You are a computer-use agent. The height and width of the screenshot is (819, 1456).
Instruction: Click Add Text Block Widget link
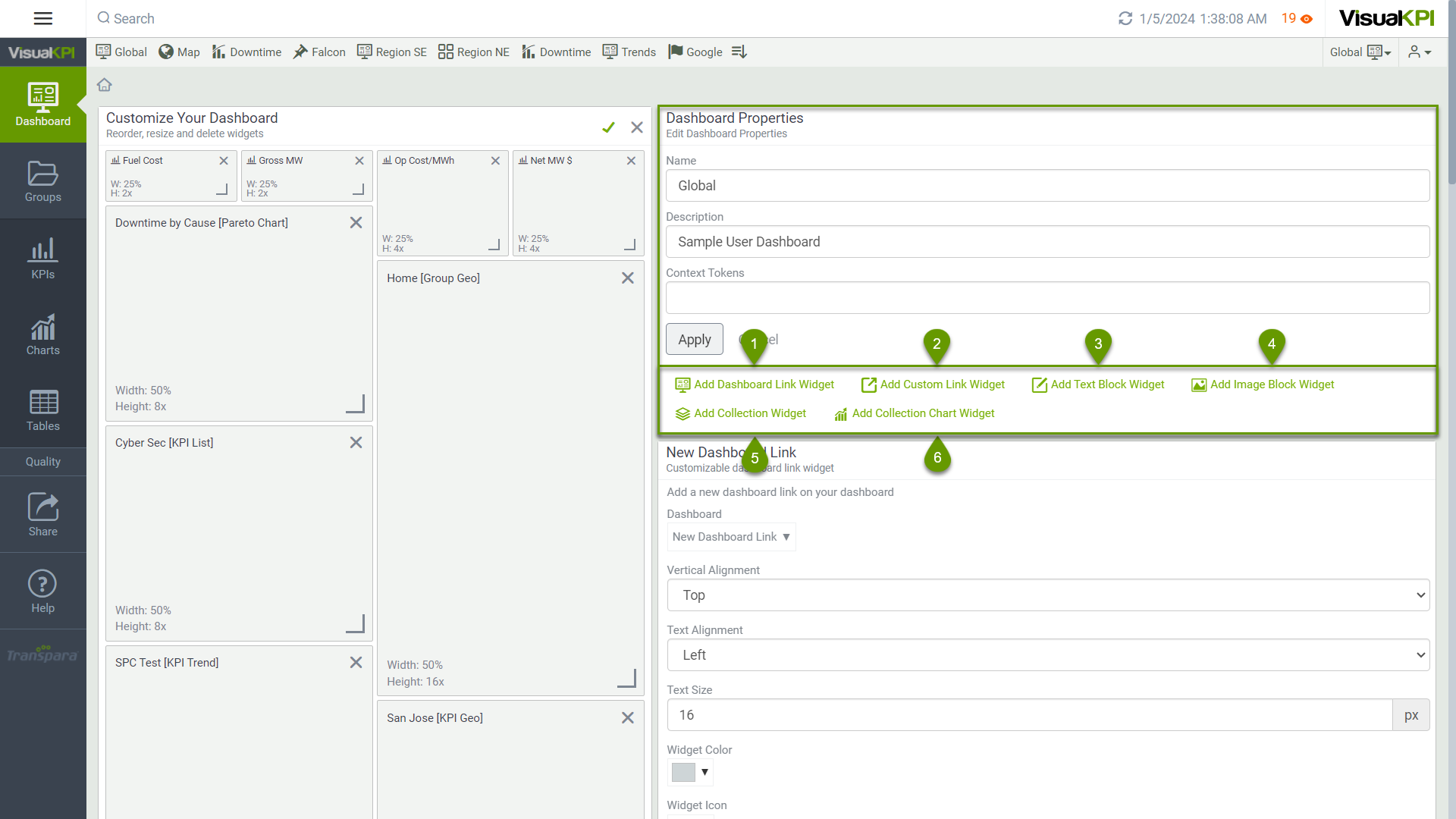pos(1106,384)
